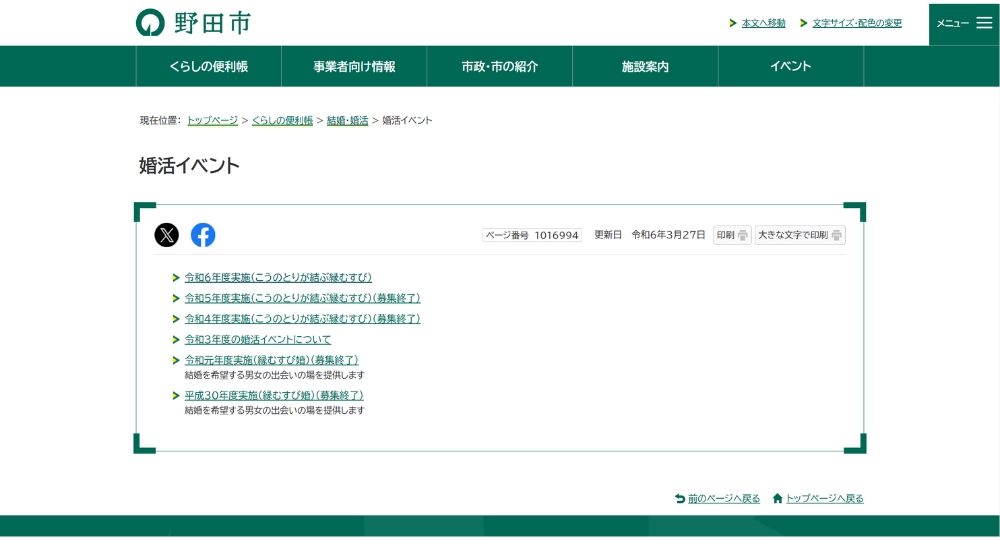The image size is (1000, 540).
Task: Open 令和5年度実施 event link
Action: [302, 298]
